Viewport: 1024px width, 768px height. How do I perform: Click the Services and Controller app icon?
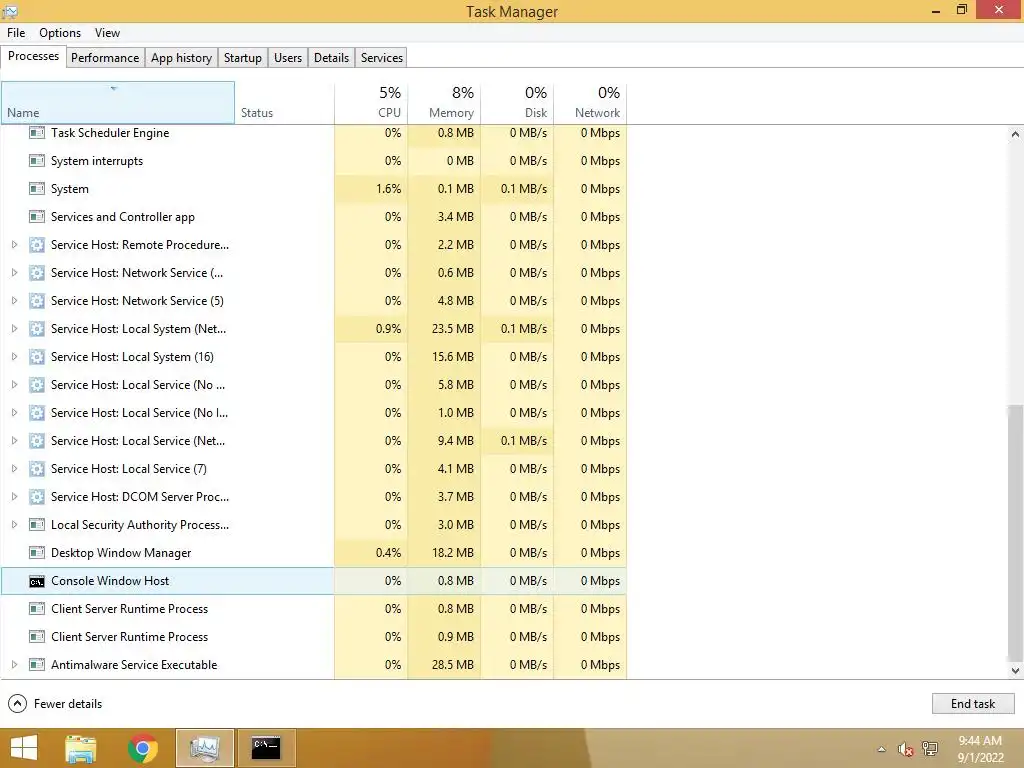click(37, 217)
